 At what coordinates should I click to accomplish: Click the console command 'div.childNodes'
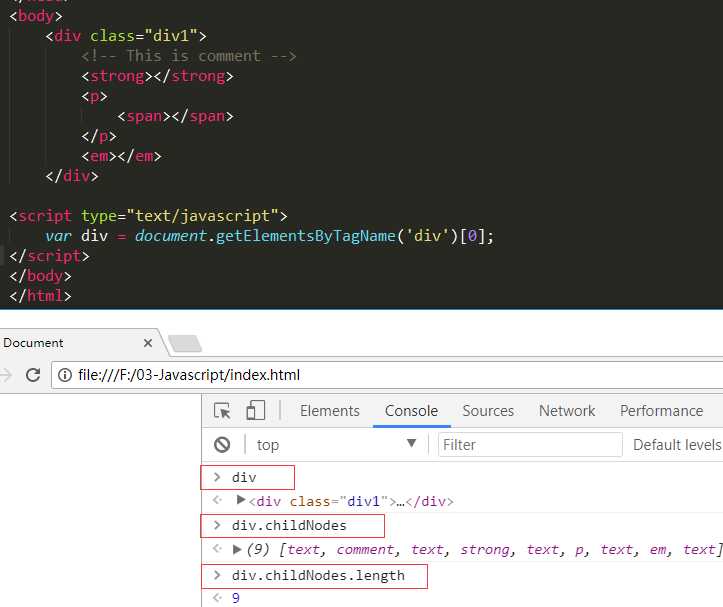[x=289, y=525]
